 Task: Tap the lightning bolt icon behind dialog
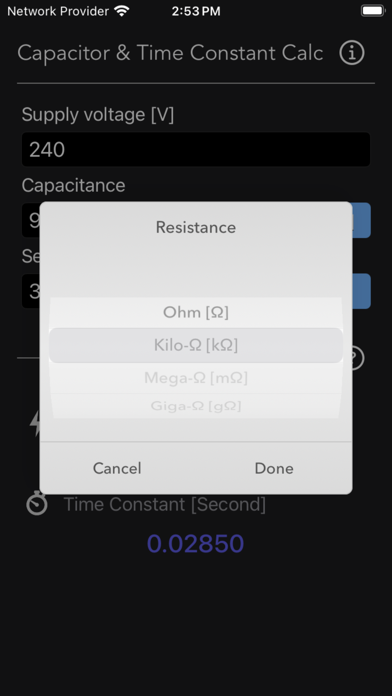(x=35, y=423)
